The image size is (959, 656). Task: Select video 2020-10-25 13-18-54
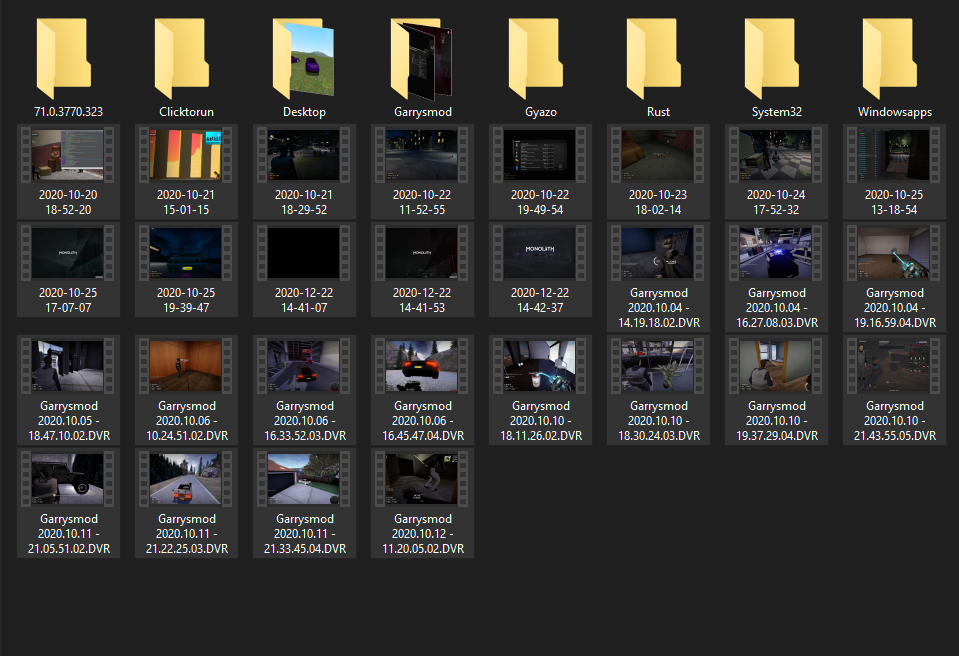tap(894, 171)
